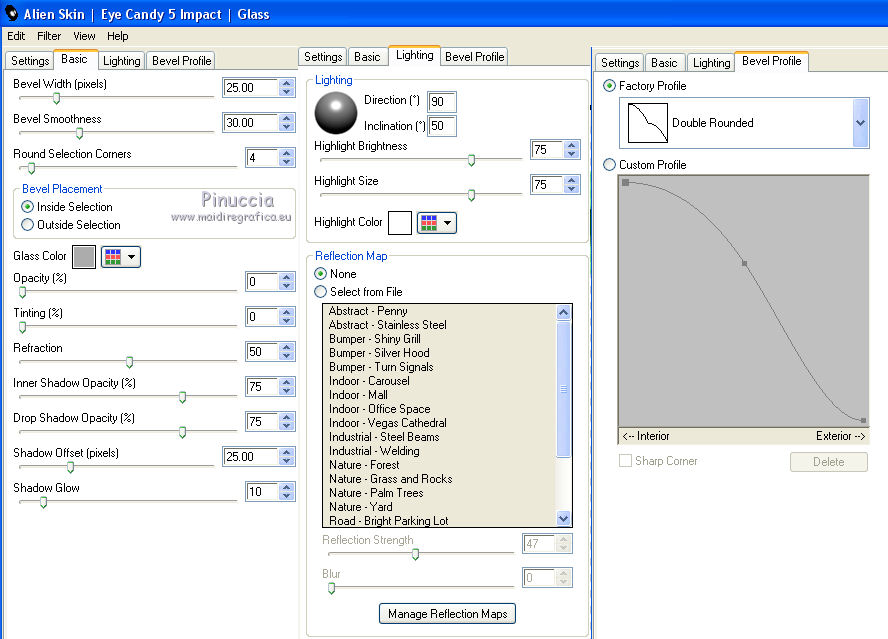888x639 pixels.
Task: Increase Highlight Brightness stepper value
Action: 571,145
